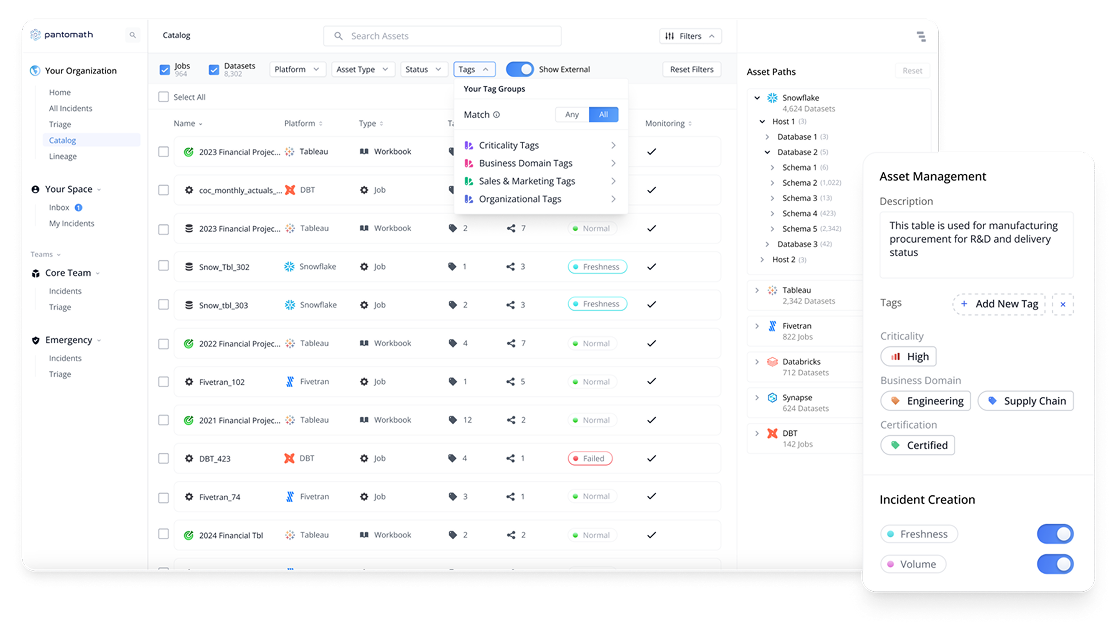The height and width of the screenshot is (627, 1116).
Task: Click Match info circle icon
Action: click(x=497, y=115)
